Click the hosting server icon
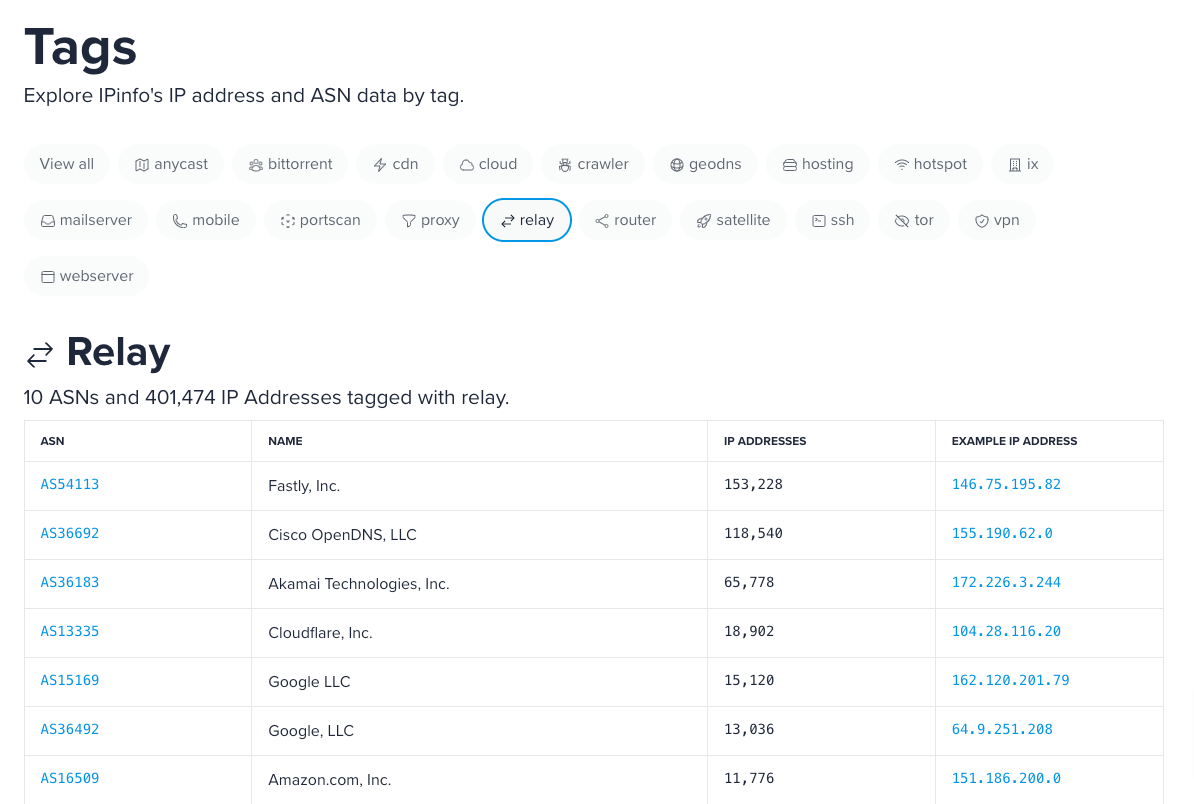Viewport: 1194px width, 804px height. coord(790,165)
